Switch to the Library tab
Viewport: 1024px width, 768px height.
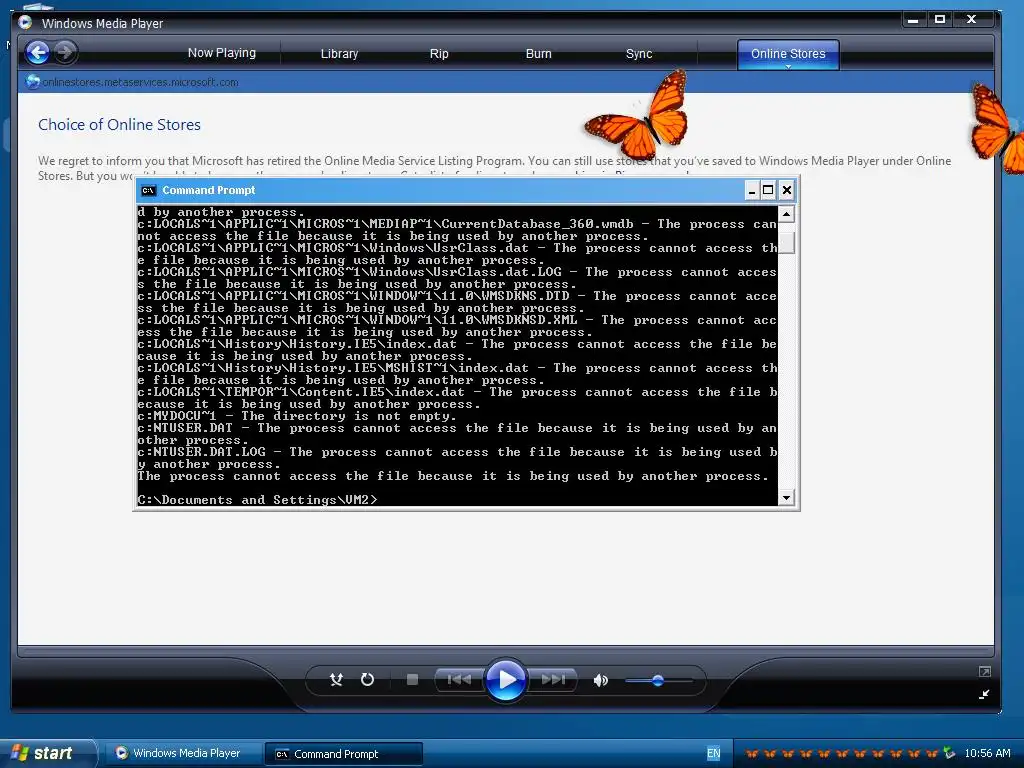click(x=339, y=54)
